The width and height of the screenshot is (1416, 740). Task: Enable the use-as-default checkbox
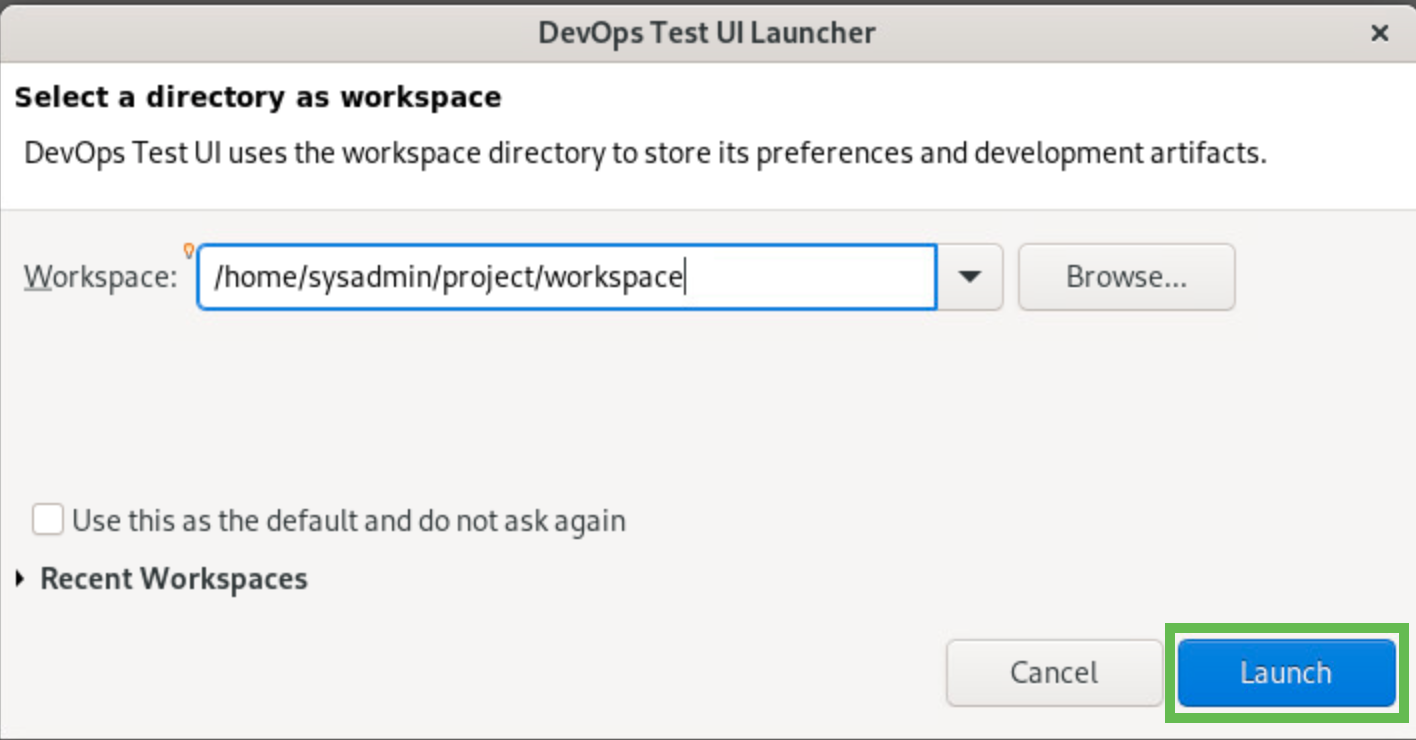pos(47,521)
